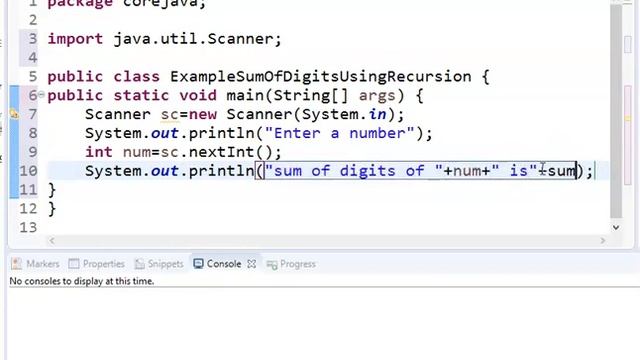Click the Properties tab icon
The width and height of the screenshot is (640, 360).
click(74, 264)
